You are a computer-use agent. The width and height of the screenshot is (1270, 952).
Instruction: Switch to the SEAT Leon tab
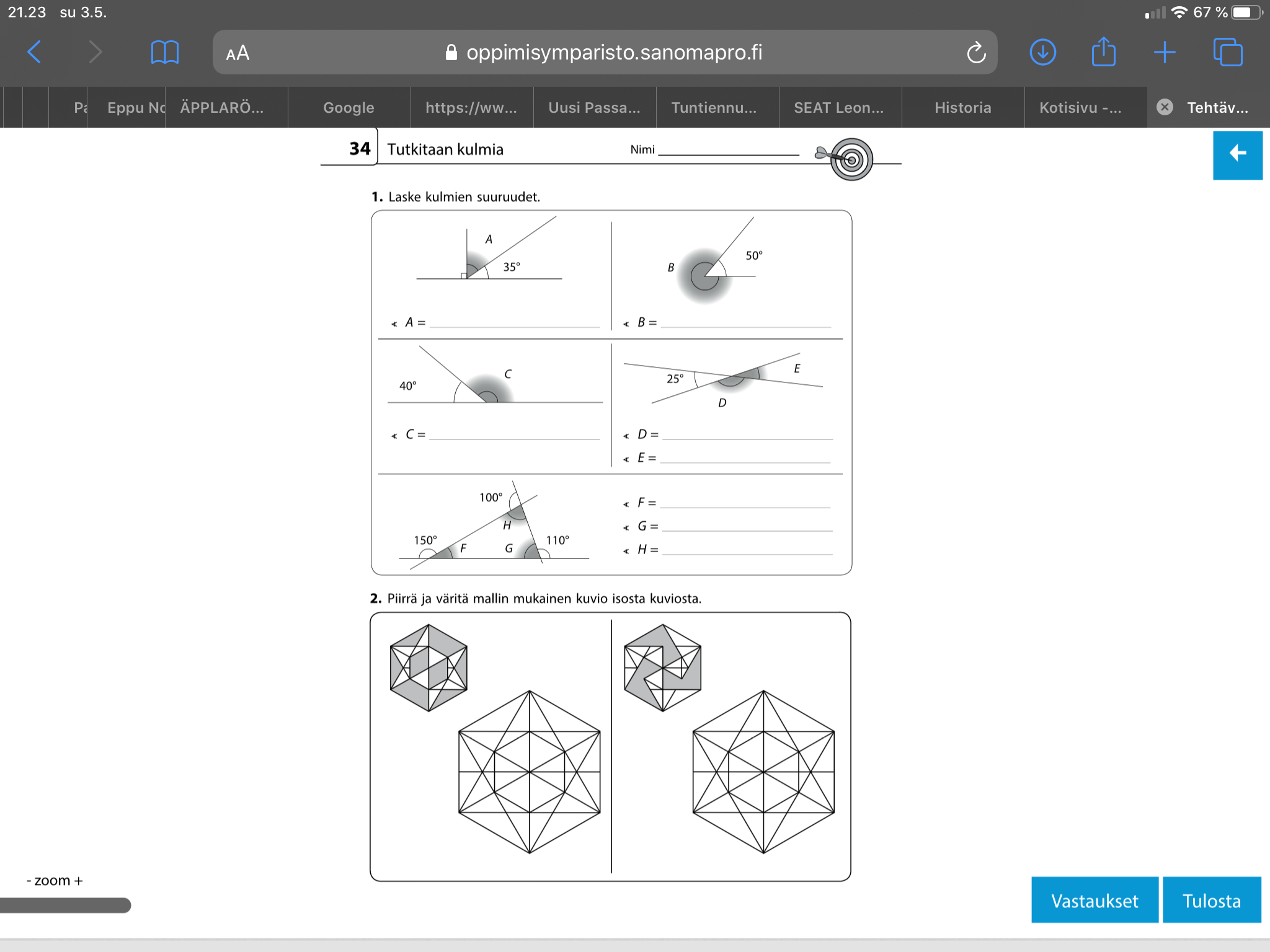click(x=838, y=108)
